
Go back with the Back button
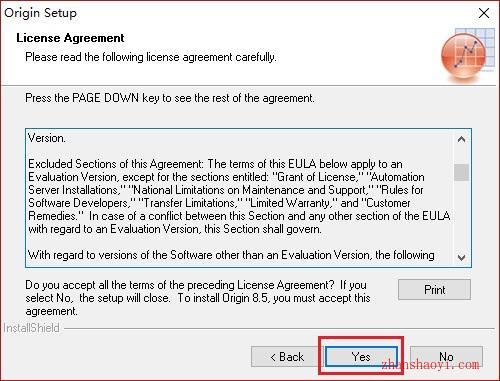287,357
